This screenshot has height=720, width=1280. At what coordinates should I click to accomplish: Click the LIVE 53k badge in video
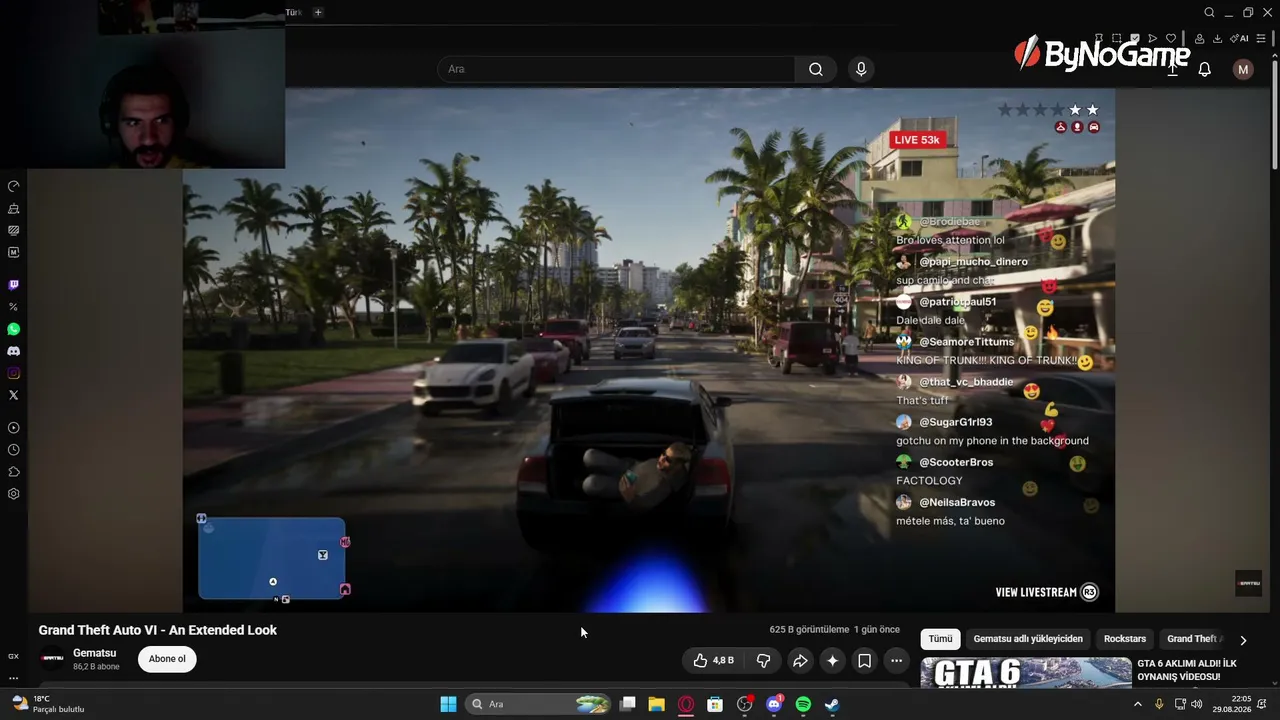click(917, 140)
